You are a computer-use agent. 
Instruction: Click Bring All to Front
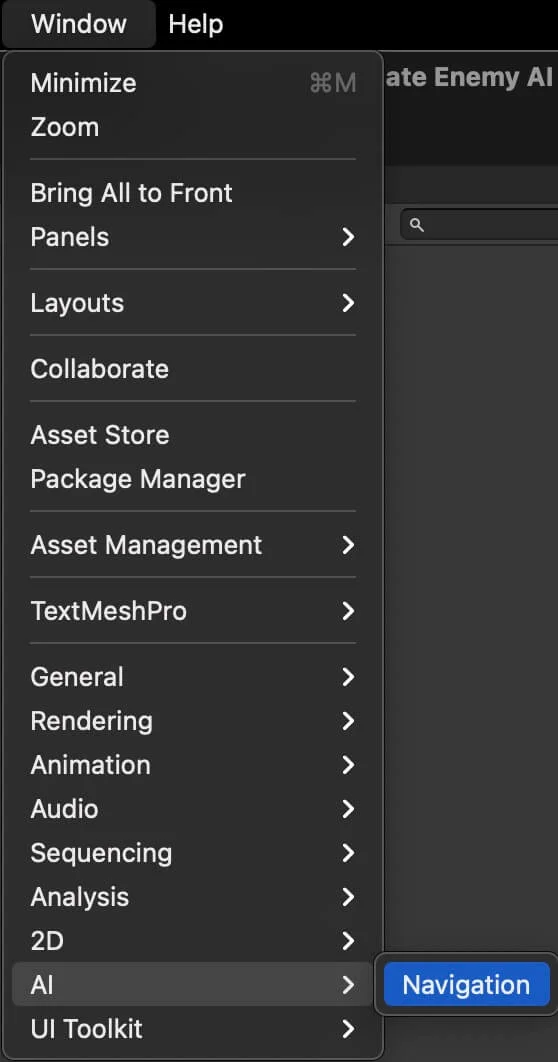click(x=193, y=193)
